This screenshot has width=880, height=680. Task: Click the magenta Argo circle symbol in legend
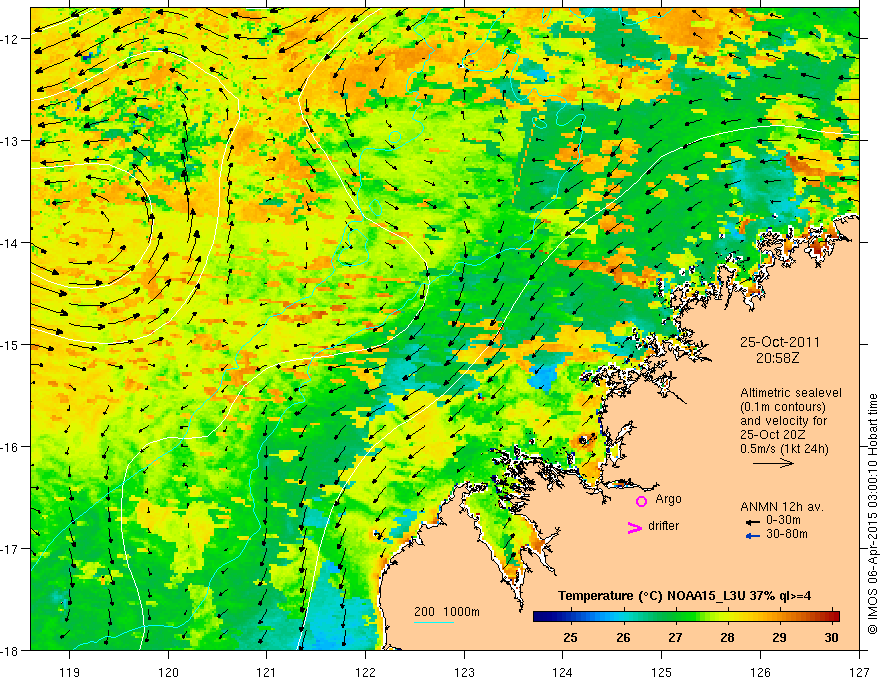(641, 501)
